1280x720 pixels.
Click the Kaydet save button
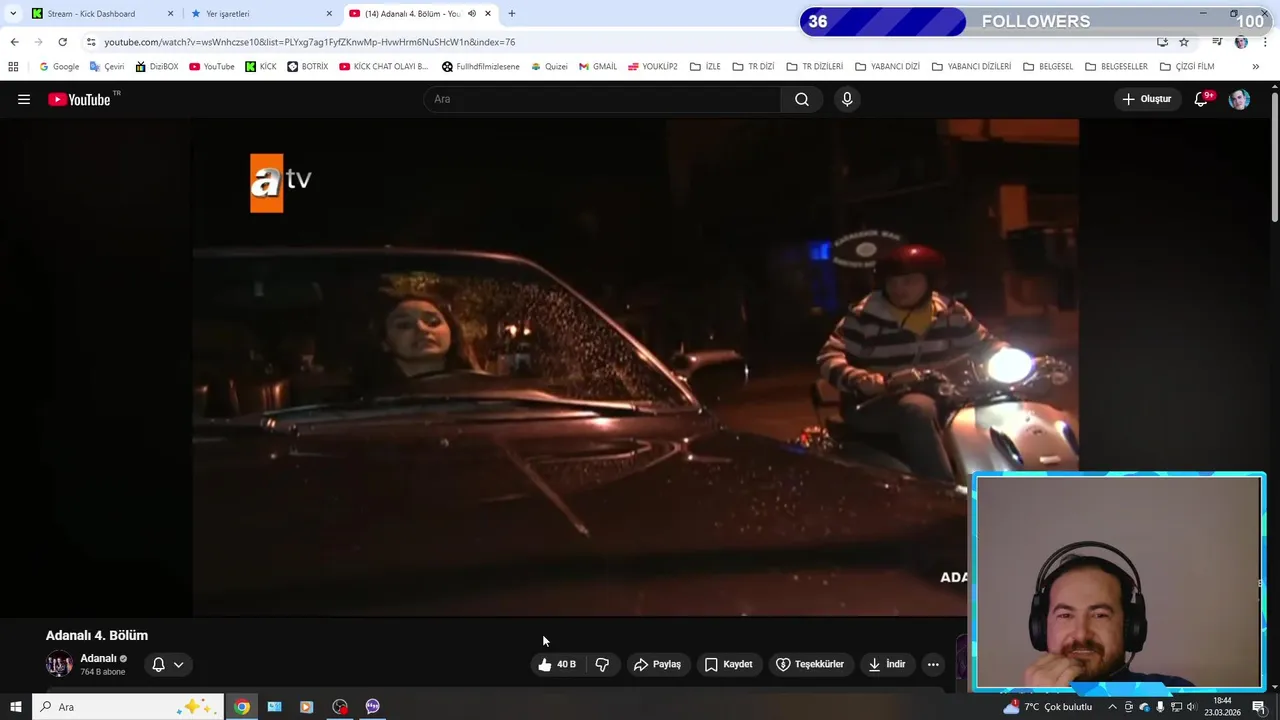728,664
